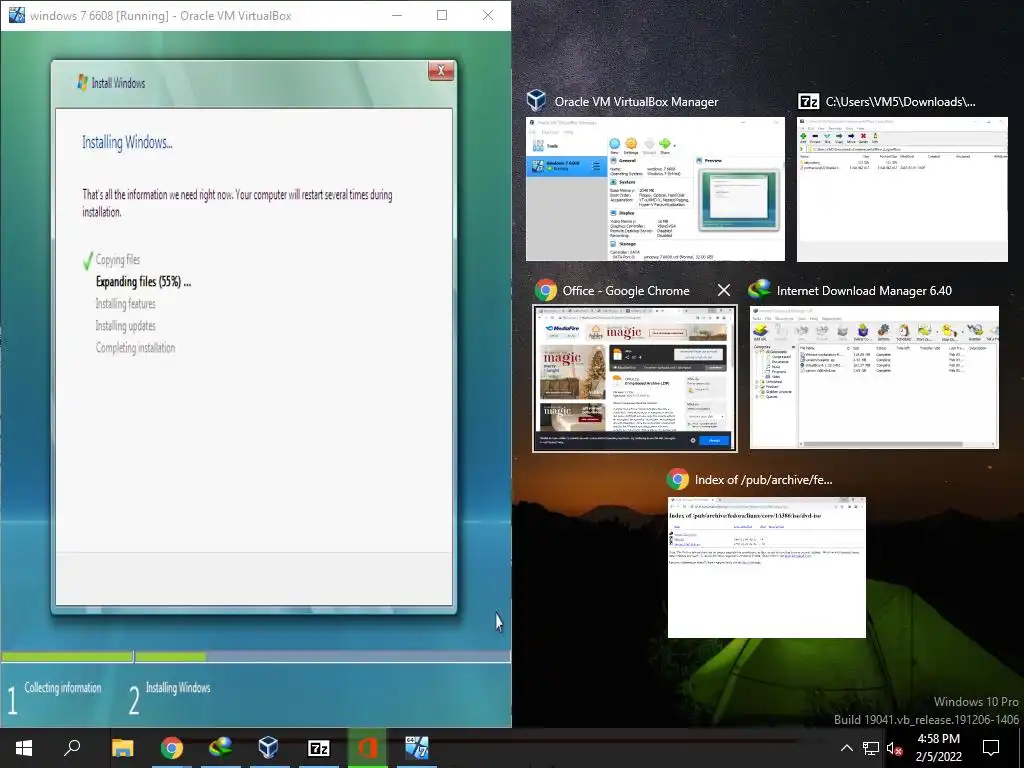The image size is (1024, 768).
Task: Click stage 2 "Installing Windows" label
Action: pyautogui.click(x=178, y=687)
